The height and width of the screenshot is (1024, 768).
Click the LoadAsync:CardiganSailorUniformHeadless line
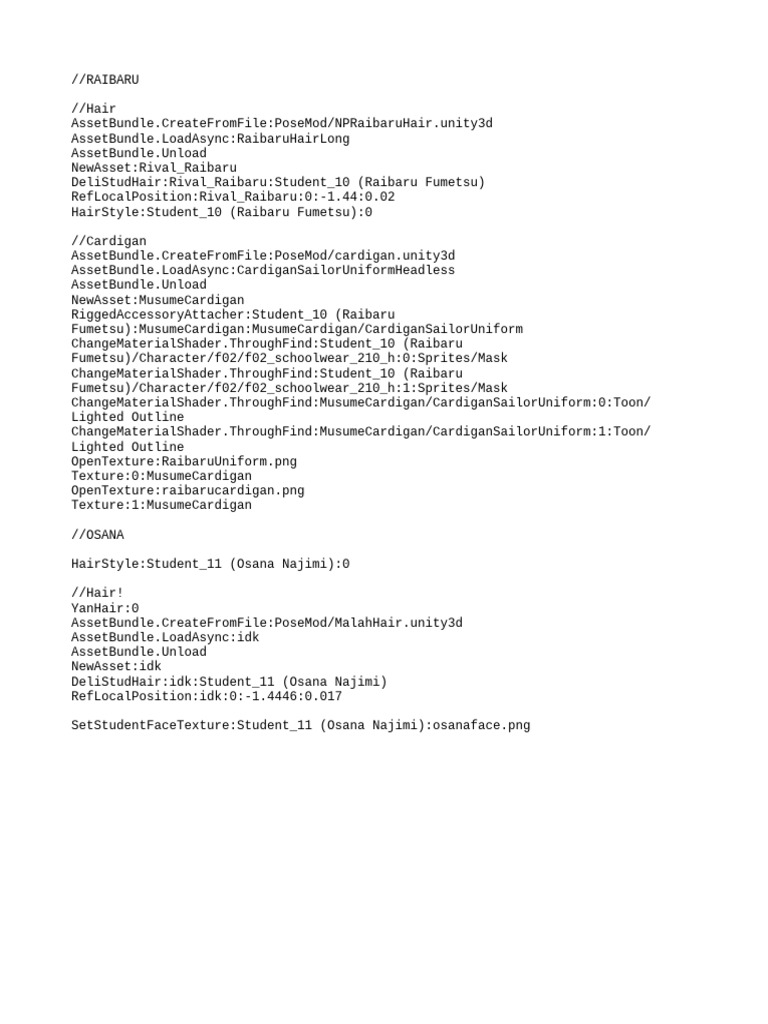pyautogui.click(x=263, y=270)
